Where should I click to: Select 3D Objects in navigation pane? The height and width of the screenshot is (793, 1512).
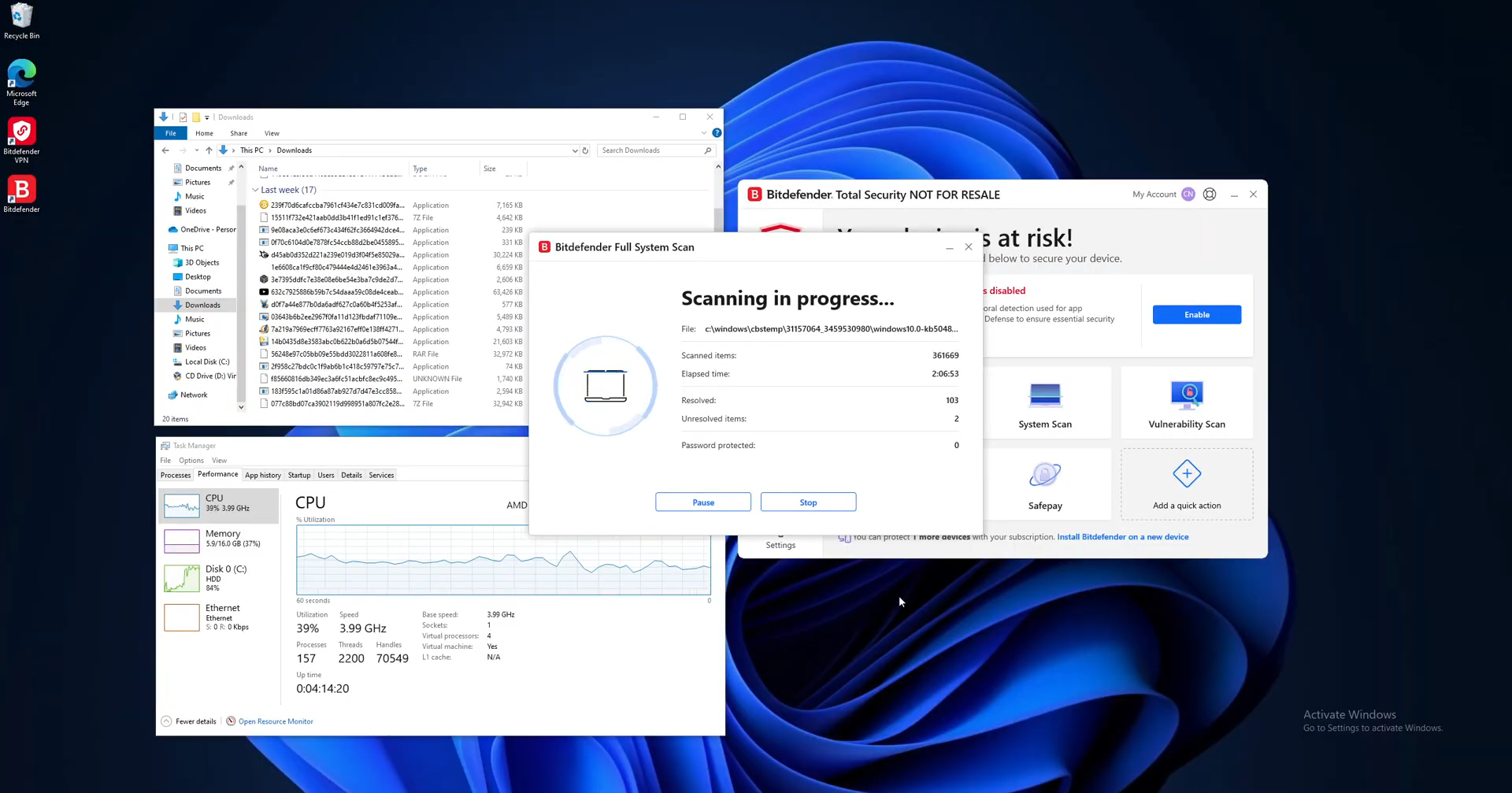[x=202, y=263]
